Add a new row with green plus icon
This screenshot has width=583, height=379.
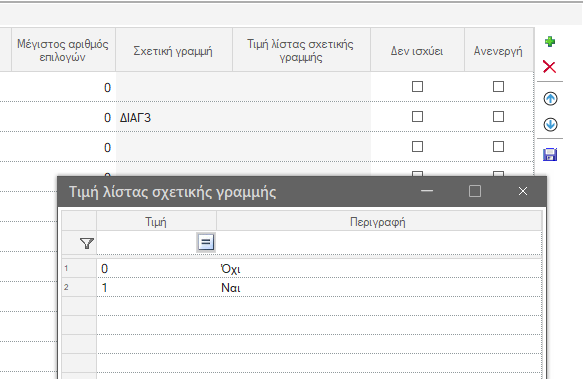pyautogui.click(x=550, y=41)
